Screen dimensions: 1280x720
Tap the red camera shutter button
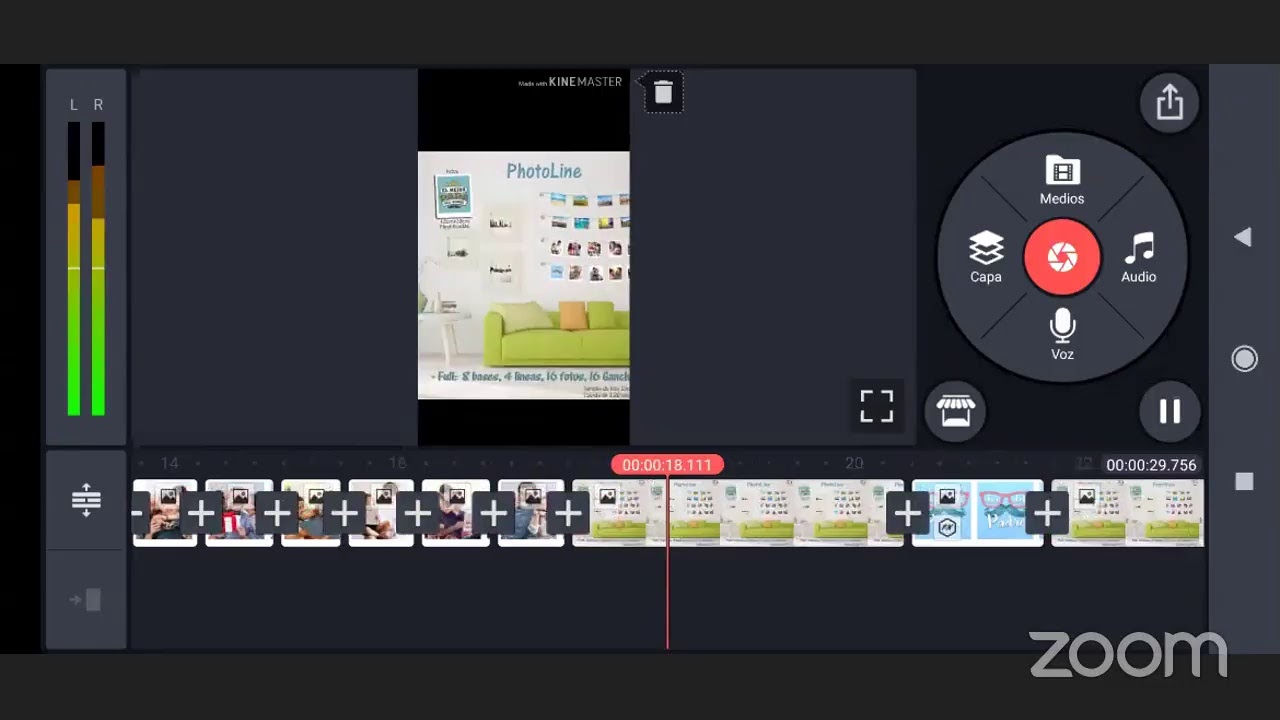pos(1062,257)
